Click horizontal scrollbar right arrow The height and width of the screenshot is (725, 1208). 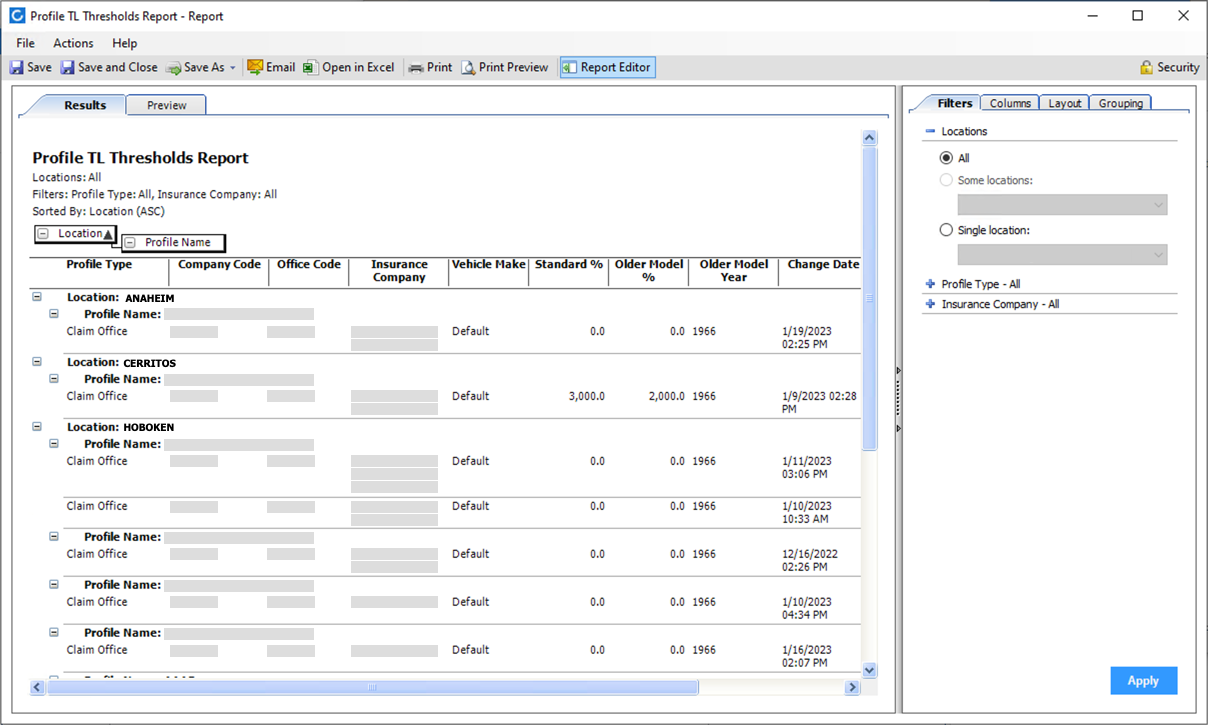[x=852, y=687]
